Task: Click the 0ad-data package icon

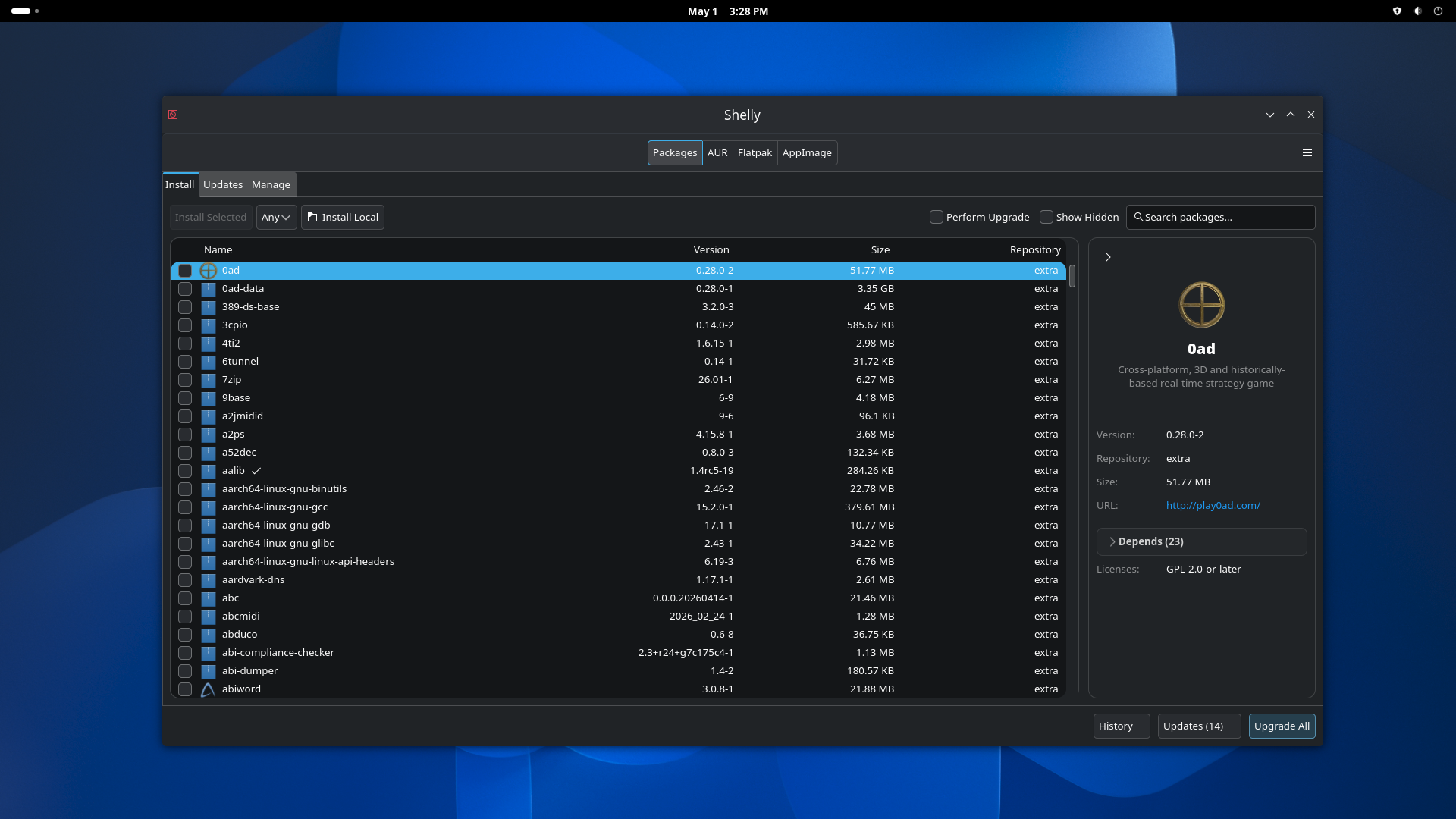Action: tap(209, 289)
